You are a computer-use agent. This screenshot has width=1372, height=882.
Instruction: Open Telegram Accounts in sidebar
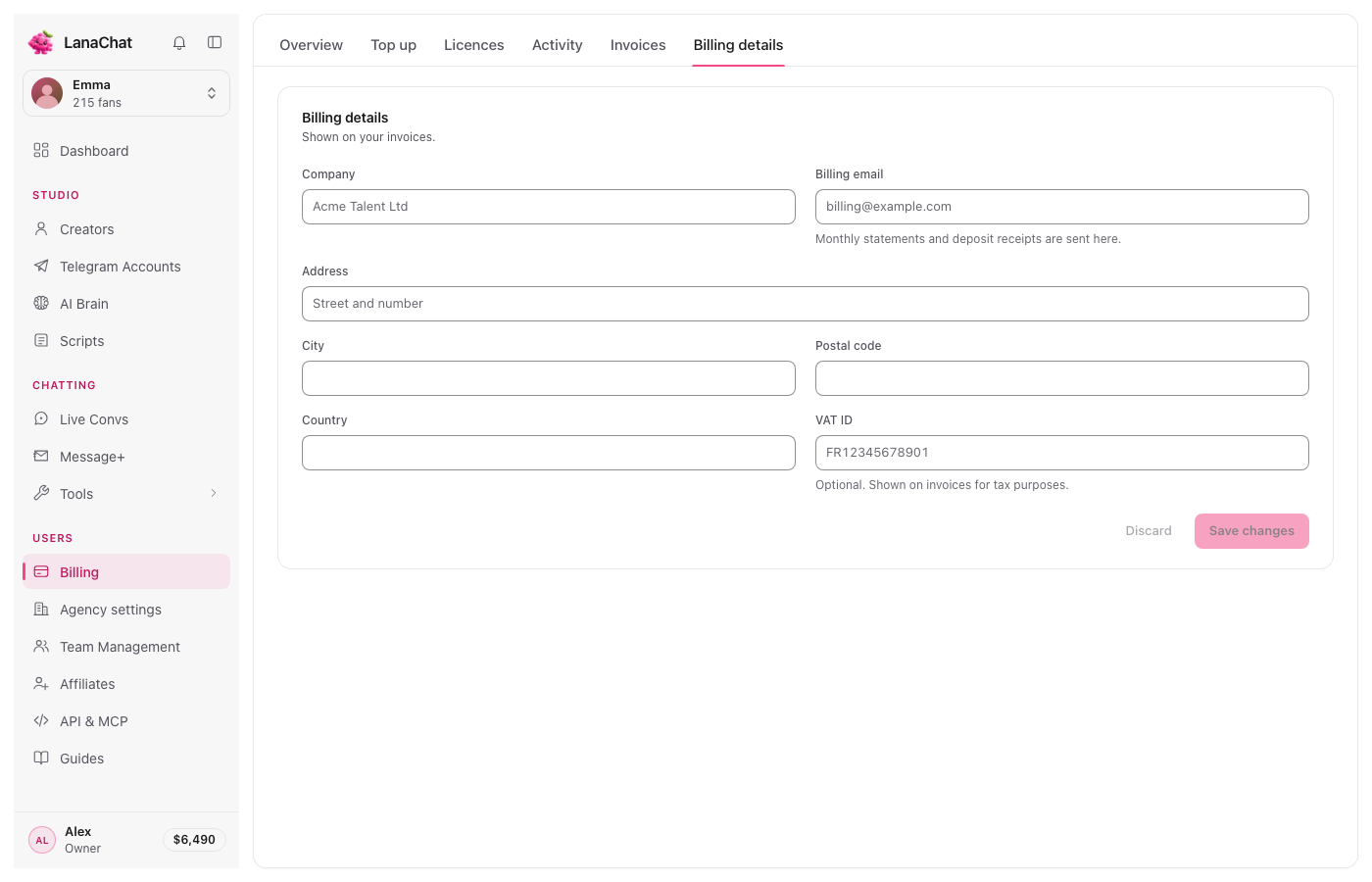[x=126, y=267]
